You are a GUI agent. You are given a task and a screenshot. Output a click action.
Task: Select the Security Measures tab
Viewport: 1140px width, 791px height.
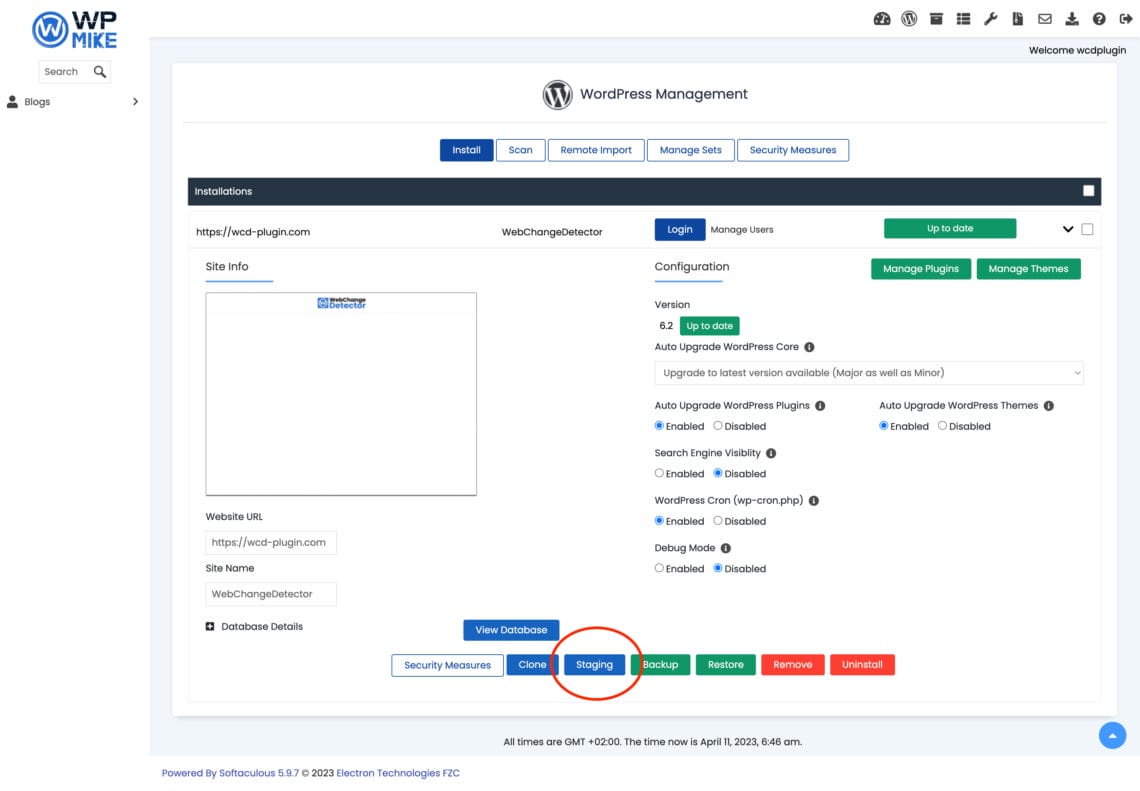[793, 149]
